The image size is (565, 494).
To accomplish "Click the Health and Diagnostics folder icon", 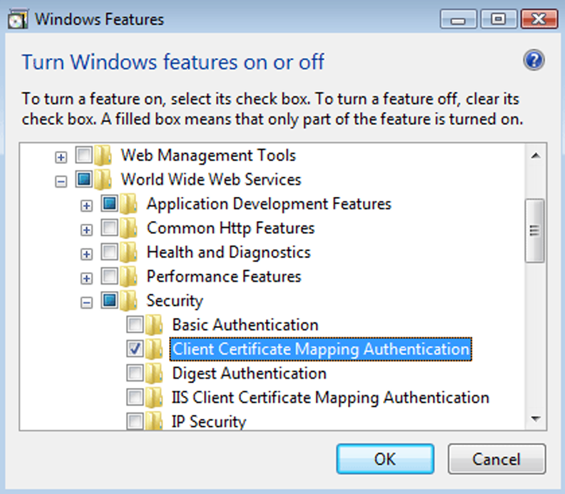I will (129, 252).
